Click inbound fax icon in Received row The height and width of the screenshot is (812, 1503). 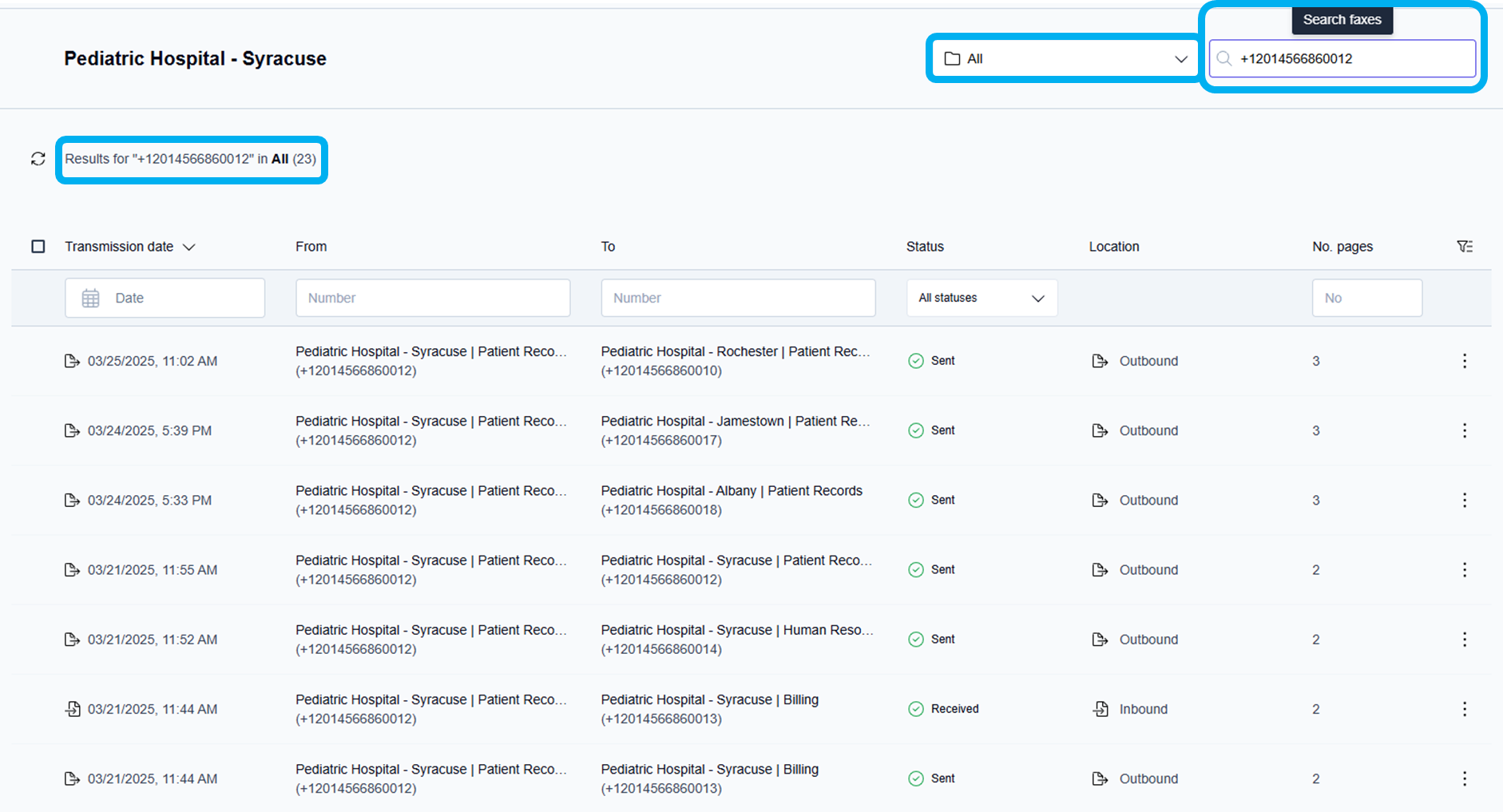coord(1100,709)
